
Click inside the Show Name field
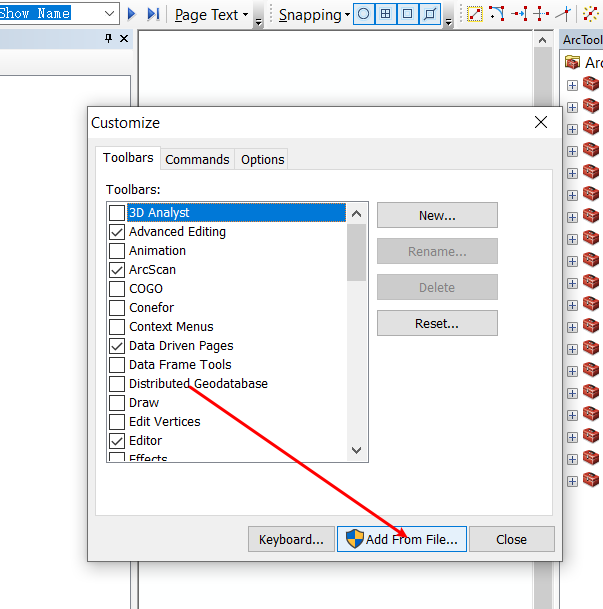(49, 14)
